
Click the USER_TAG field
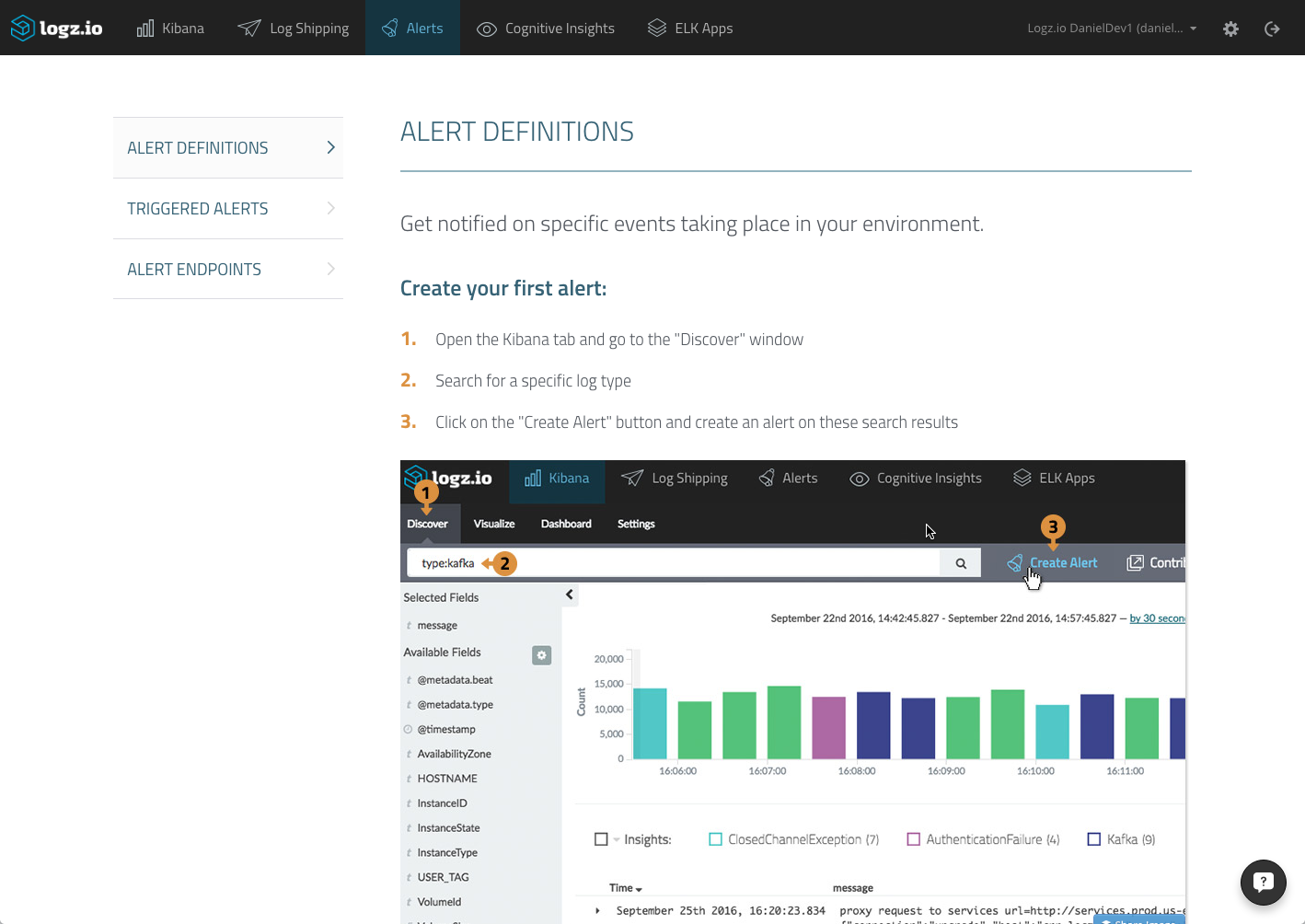click(443, 878)
